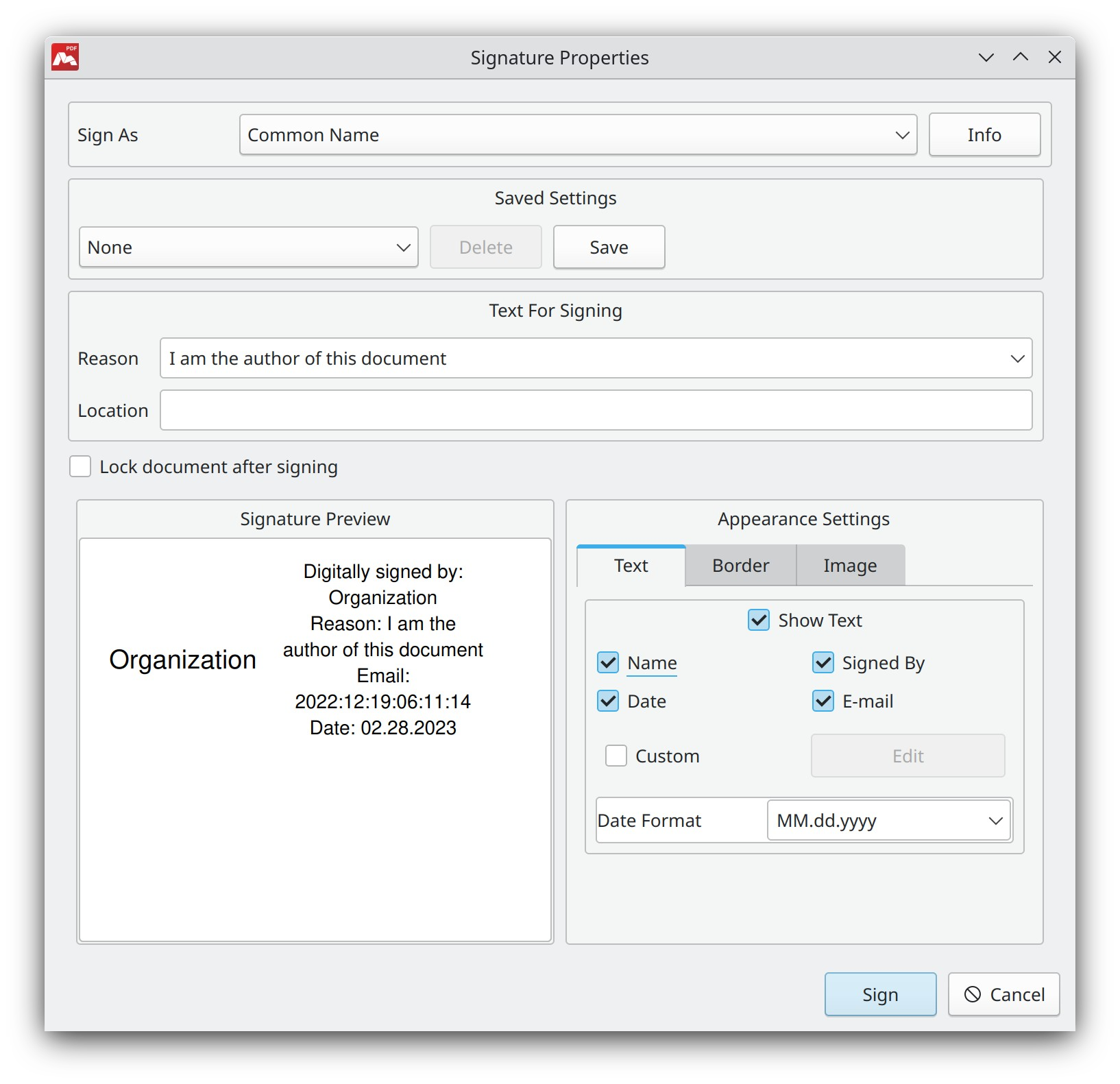Click the Signature Preview heading

pyautogui.click(x=315, y=519)
